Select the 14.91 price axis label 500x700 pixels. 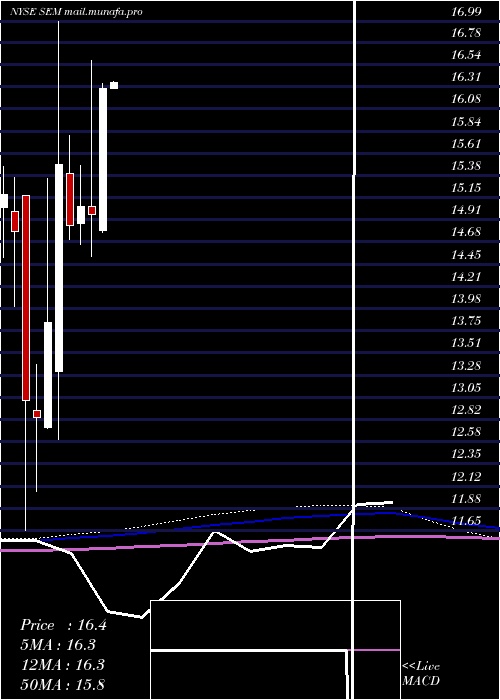466,210
